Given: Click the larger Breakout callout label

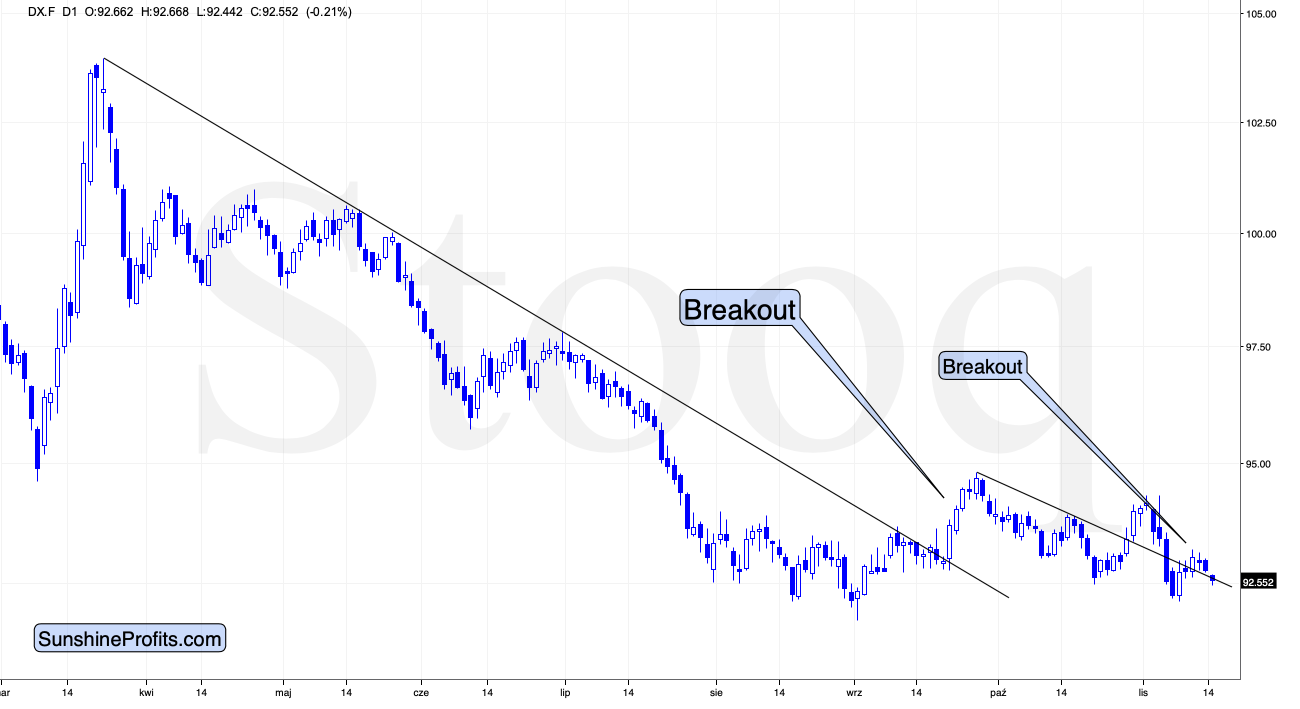Looking at the screenshot, I should point(740,308).
